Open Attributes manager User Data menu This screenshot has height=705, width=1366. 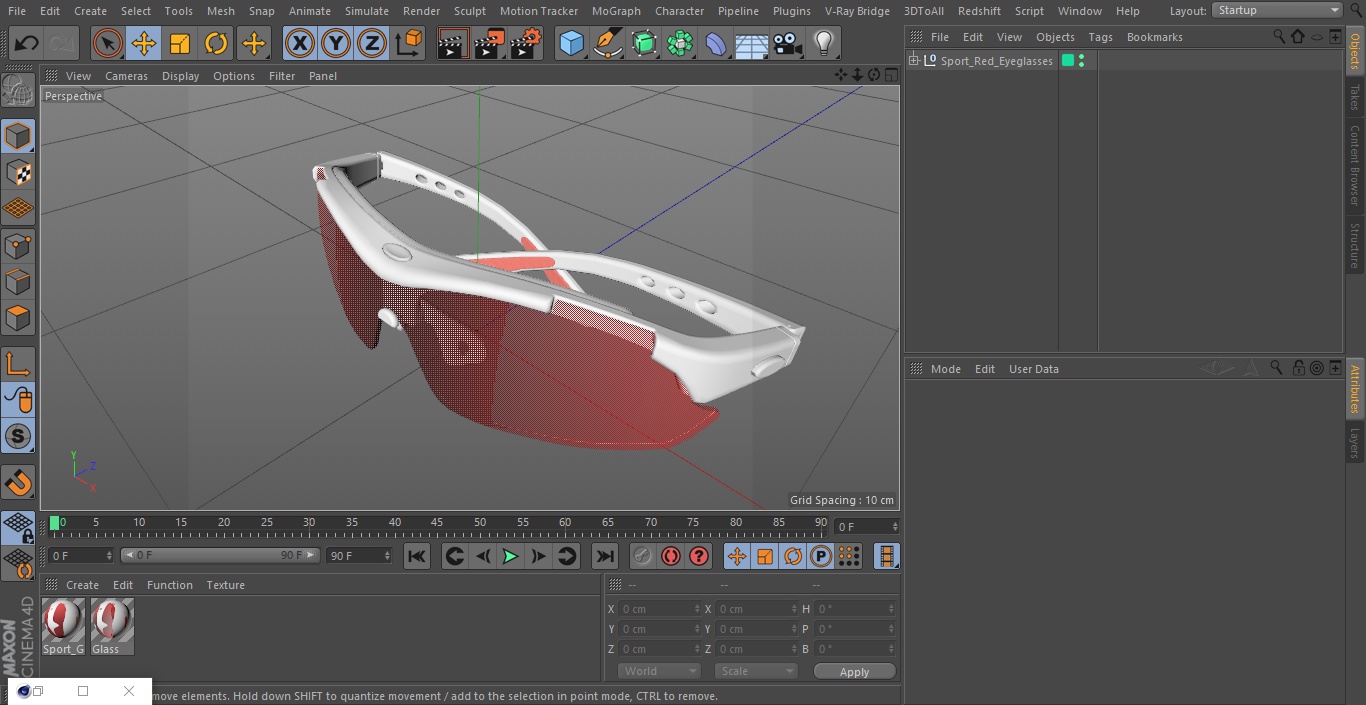pyautogui.click(x=1033, y=369)
